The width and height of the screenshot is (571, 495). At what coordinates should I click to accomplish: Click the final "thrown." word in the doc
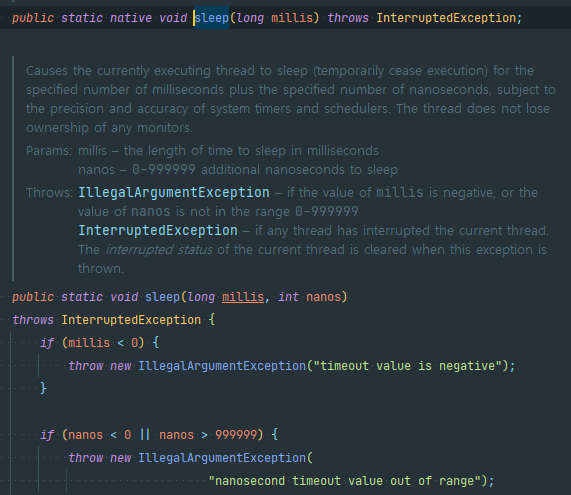point(101,269)
